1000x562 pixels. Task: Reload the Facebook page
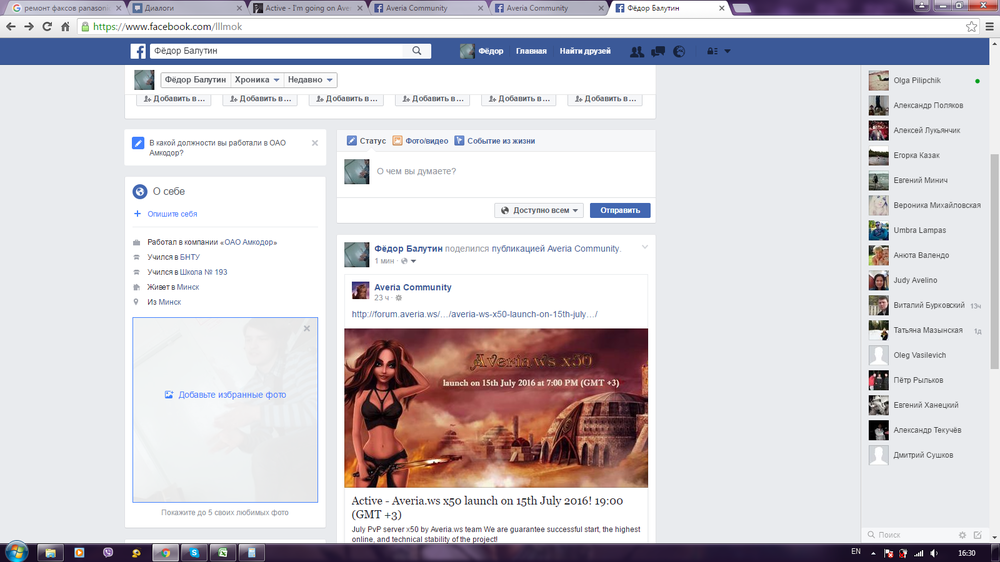click(x=47, y=27)
